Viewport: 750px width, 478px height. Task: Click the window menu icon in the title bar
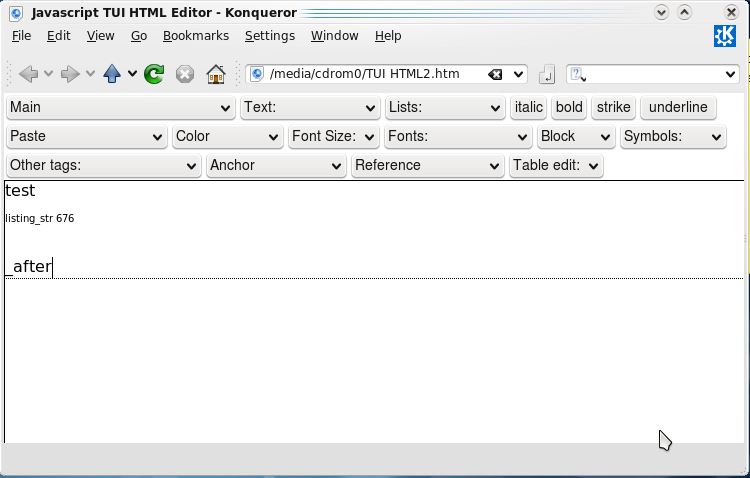pyautogui.click(x=16, y=12)
